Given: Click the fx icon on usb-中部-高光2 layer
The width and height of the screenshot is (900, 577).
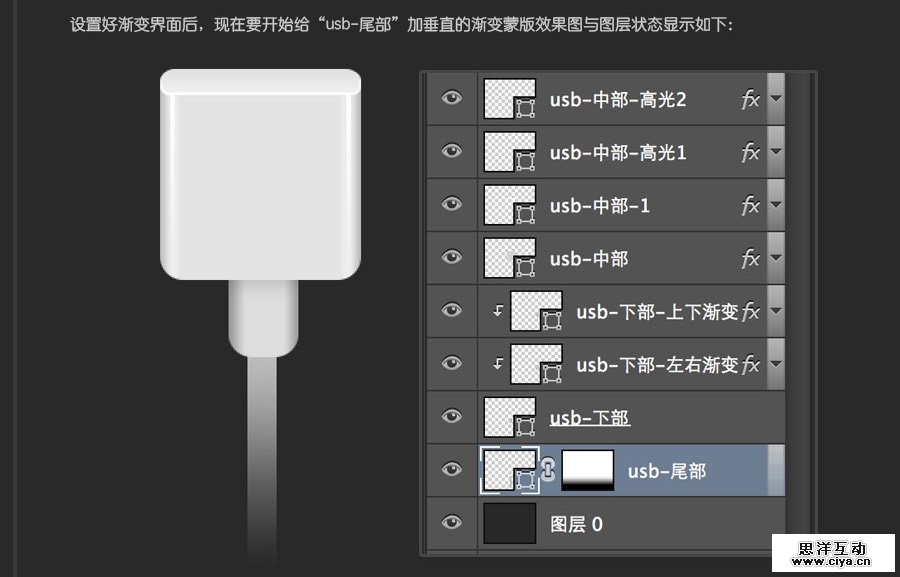Looking at the screenshot, I should coord(752,99).
